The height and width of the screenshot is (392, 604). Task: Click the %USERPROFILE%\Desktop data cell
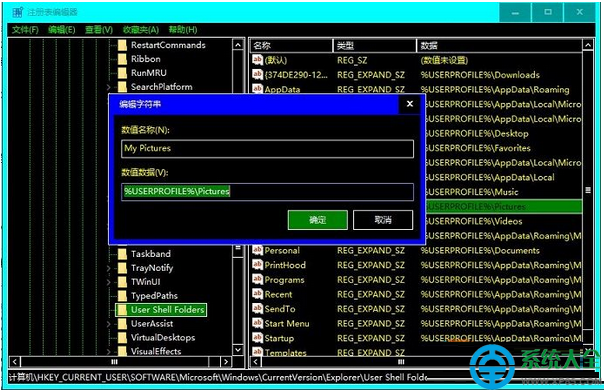click(x=477, y=133)
